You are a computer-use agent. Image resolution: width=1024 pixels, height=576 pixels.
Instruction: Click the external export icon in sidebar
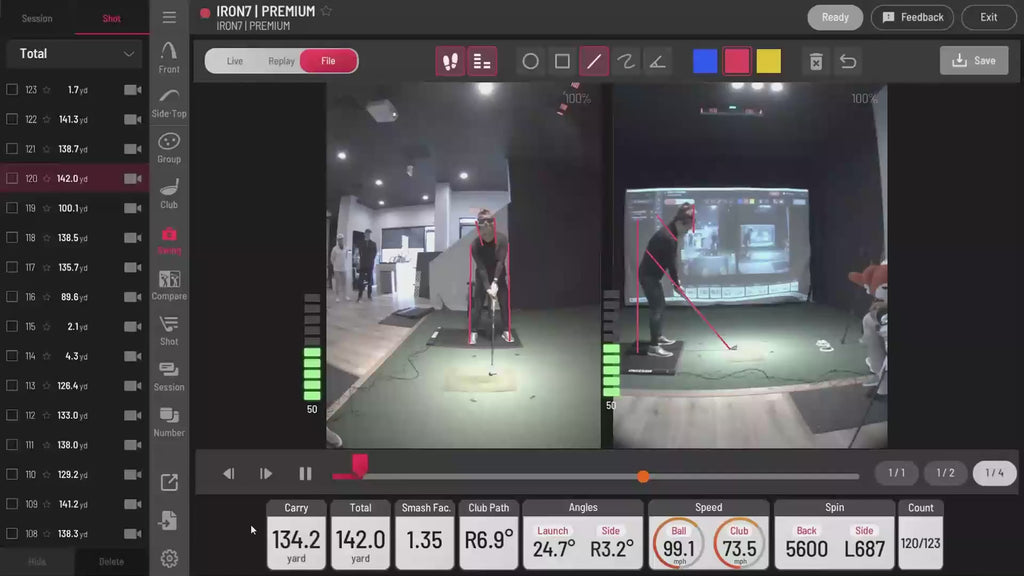[169, 483]
